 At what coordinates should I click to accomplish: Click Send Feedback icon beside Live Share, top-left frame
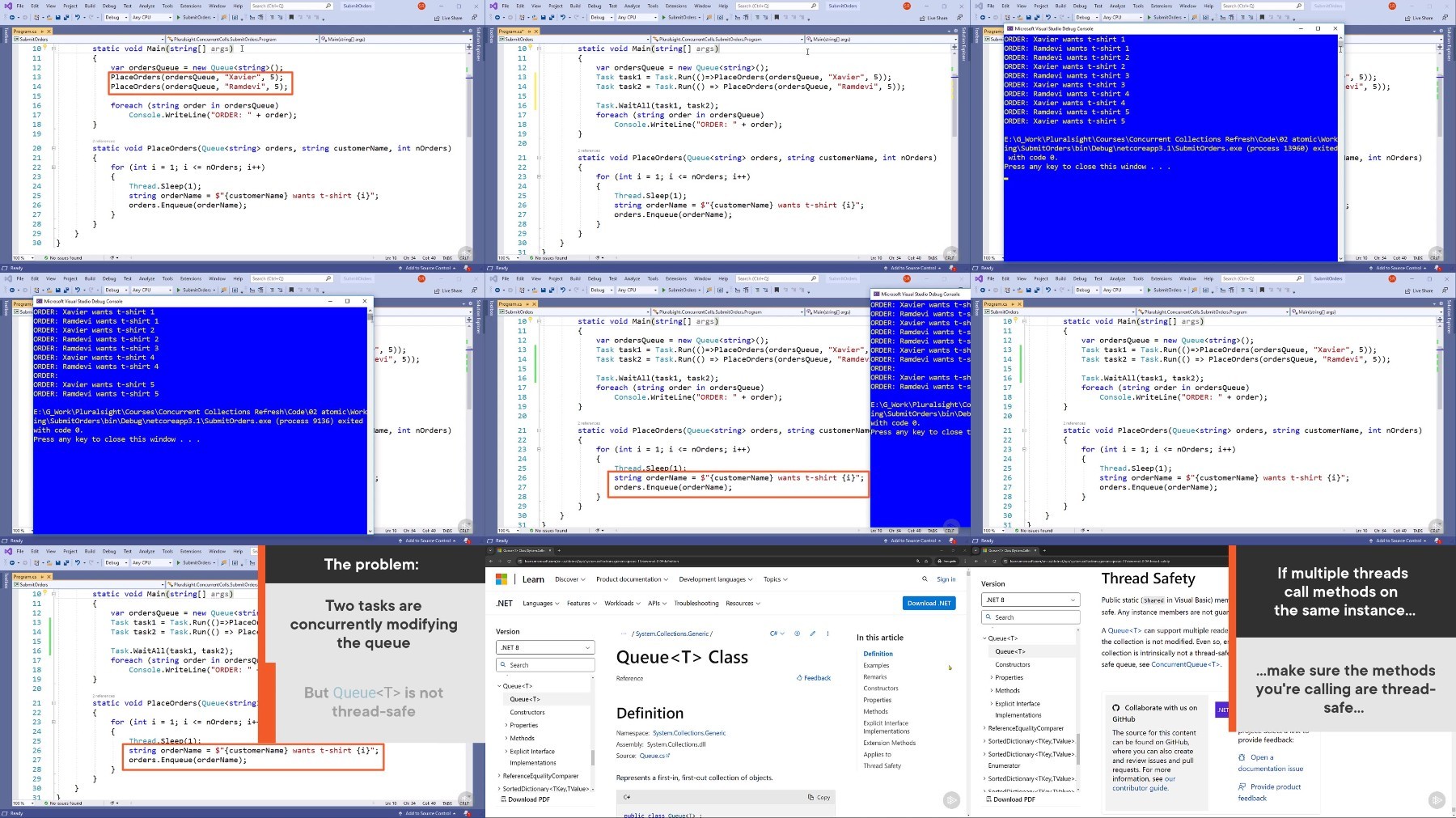pos(474,18)
